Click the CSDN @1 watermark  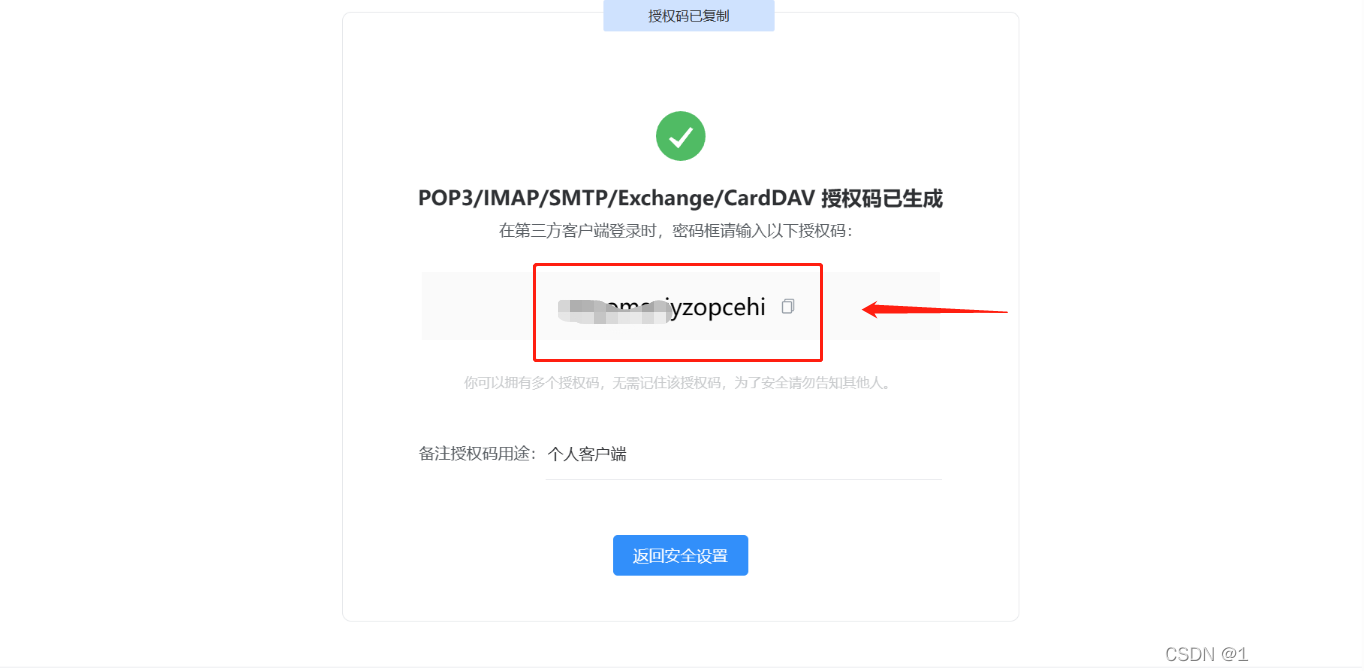[x=1206, y=654]
